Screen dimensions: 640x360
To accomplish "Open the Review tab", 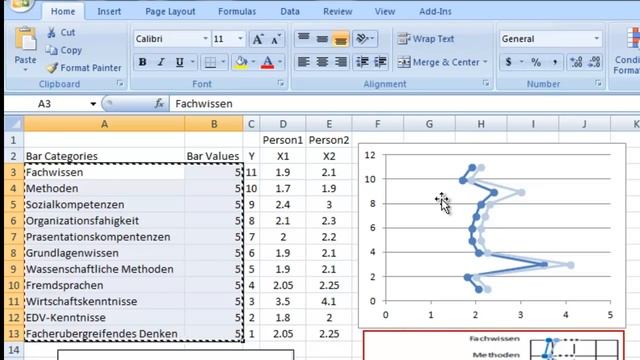I will point(338,11).
